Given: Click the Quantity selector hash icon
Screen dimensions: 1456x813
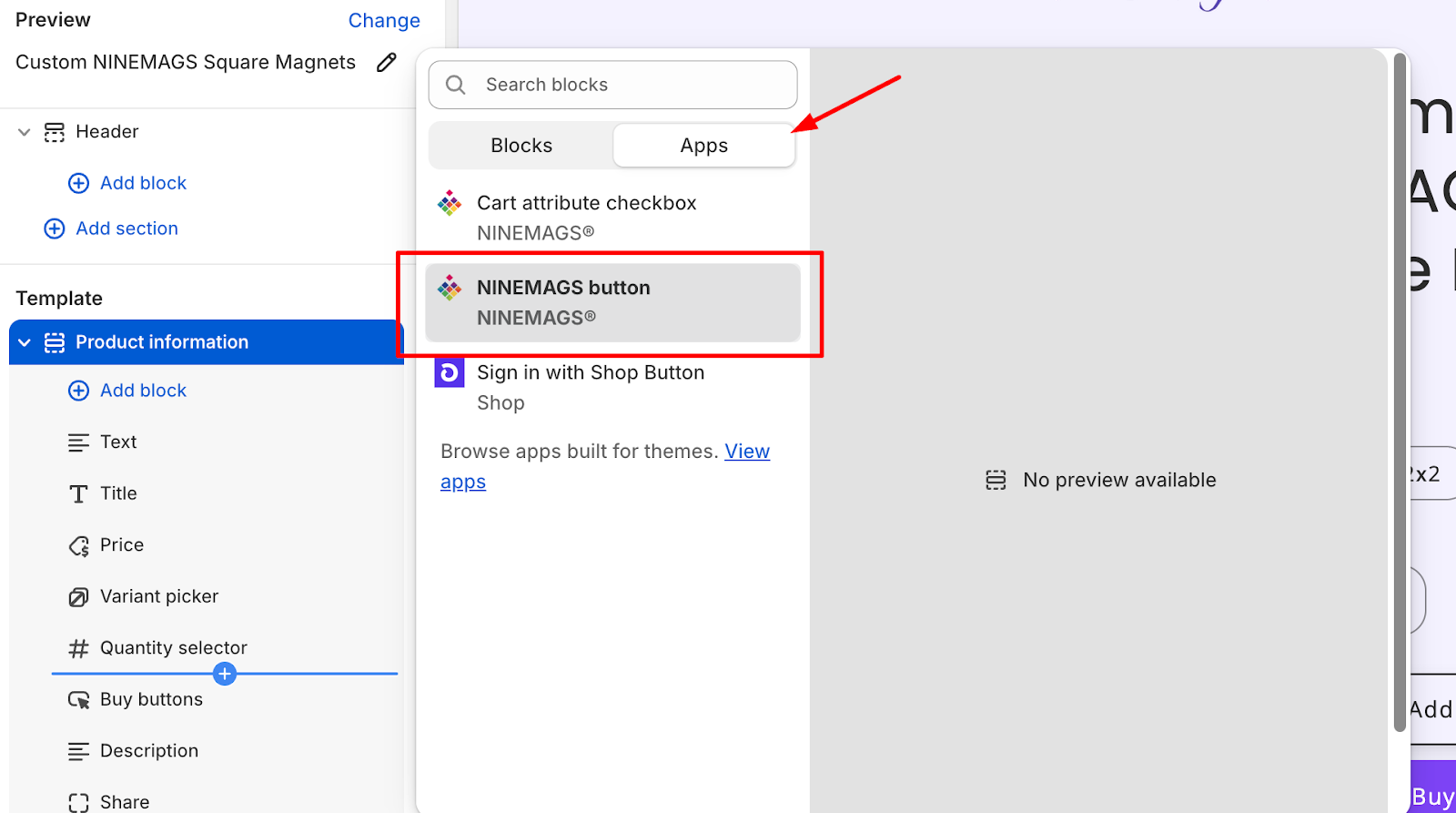Looking at the screenshot, I should pos(79,648).
